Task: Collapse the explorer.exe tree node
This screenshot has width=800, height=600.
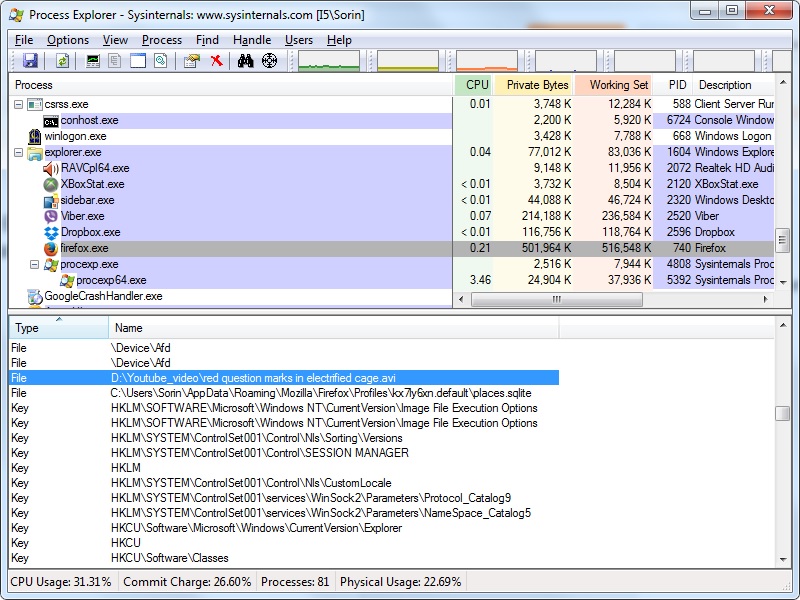Action: coord(18,153)
